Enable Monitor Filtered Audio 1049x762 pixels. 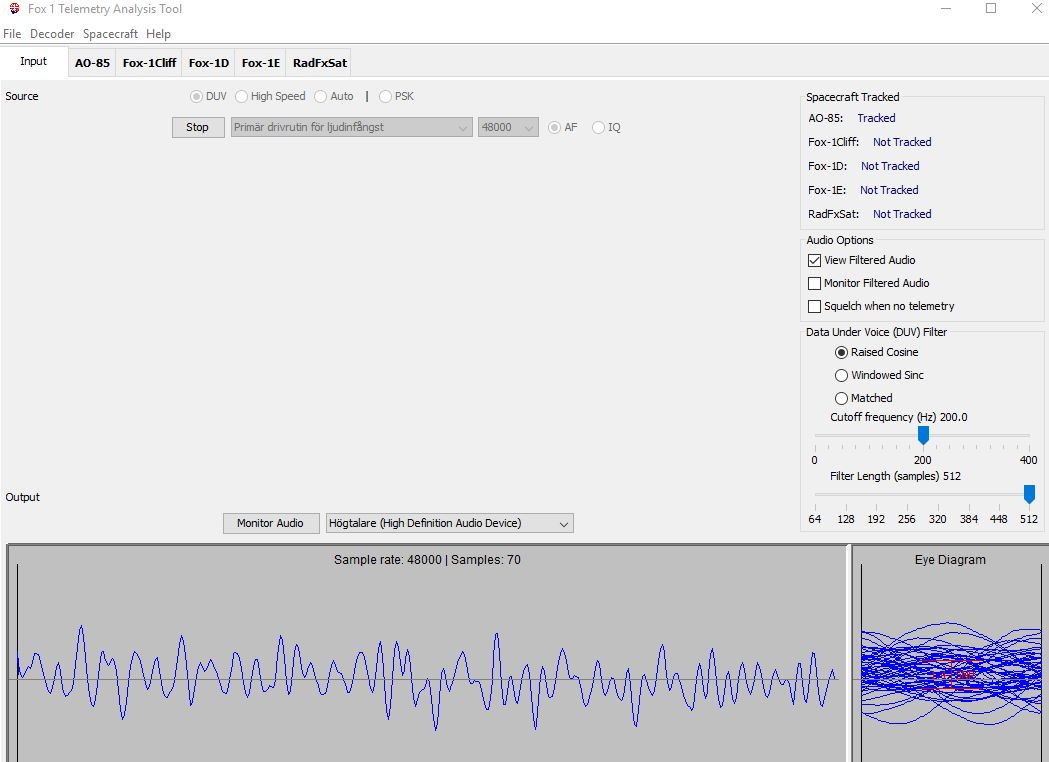click(x=815, y=283)
